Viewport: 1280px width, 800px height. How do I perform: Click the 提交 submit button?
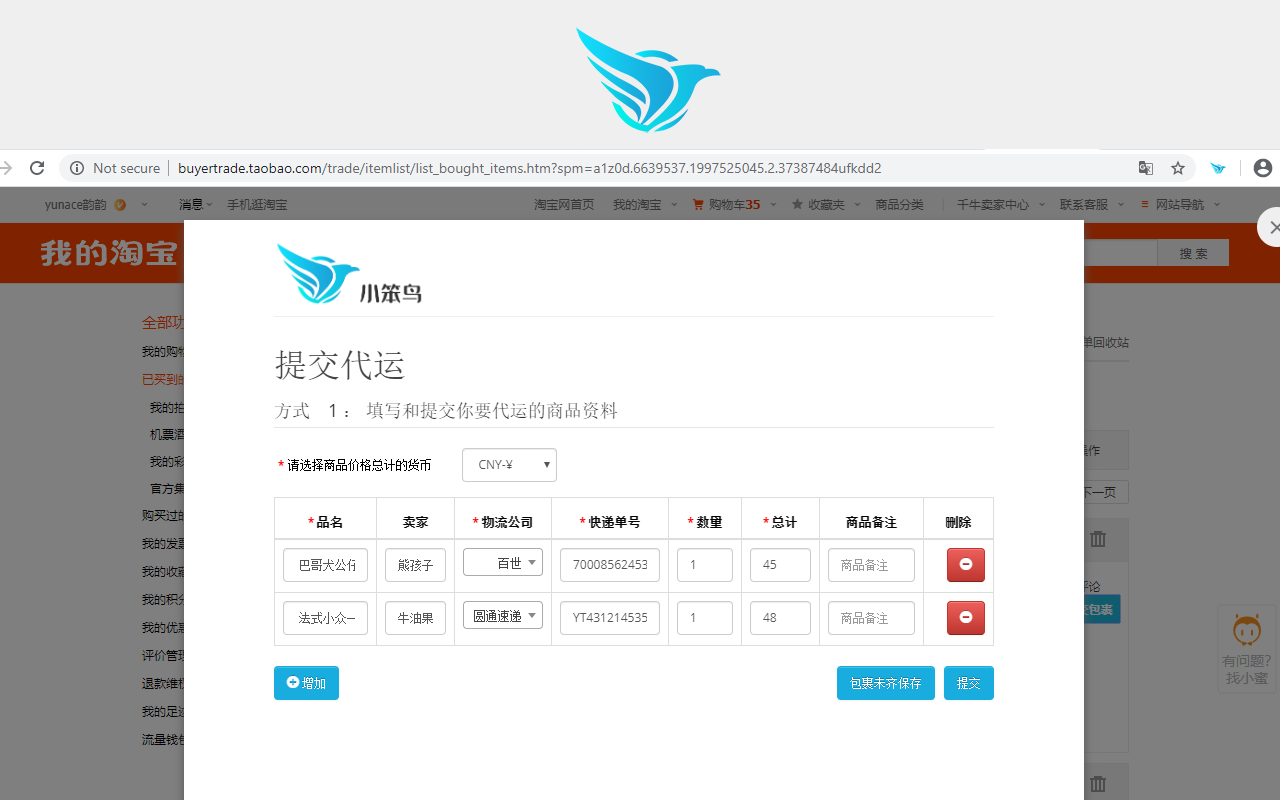pyautogui.click(x=969, y=683)
